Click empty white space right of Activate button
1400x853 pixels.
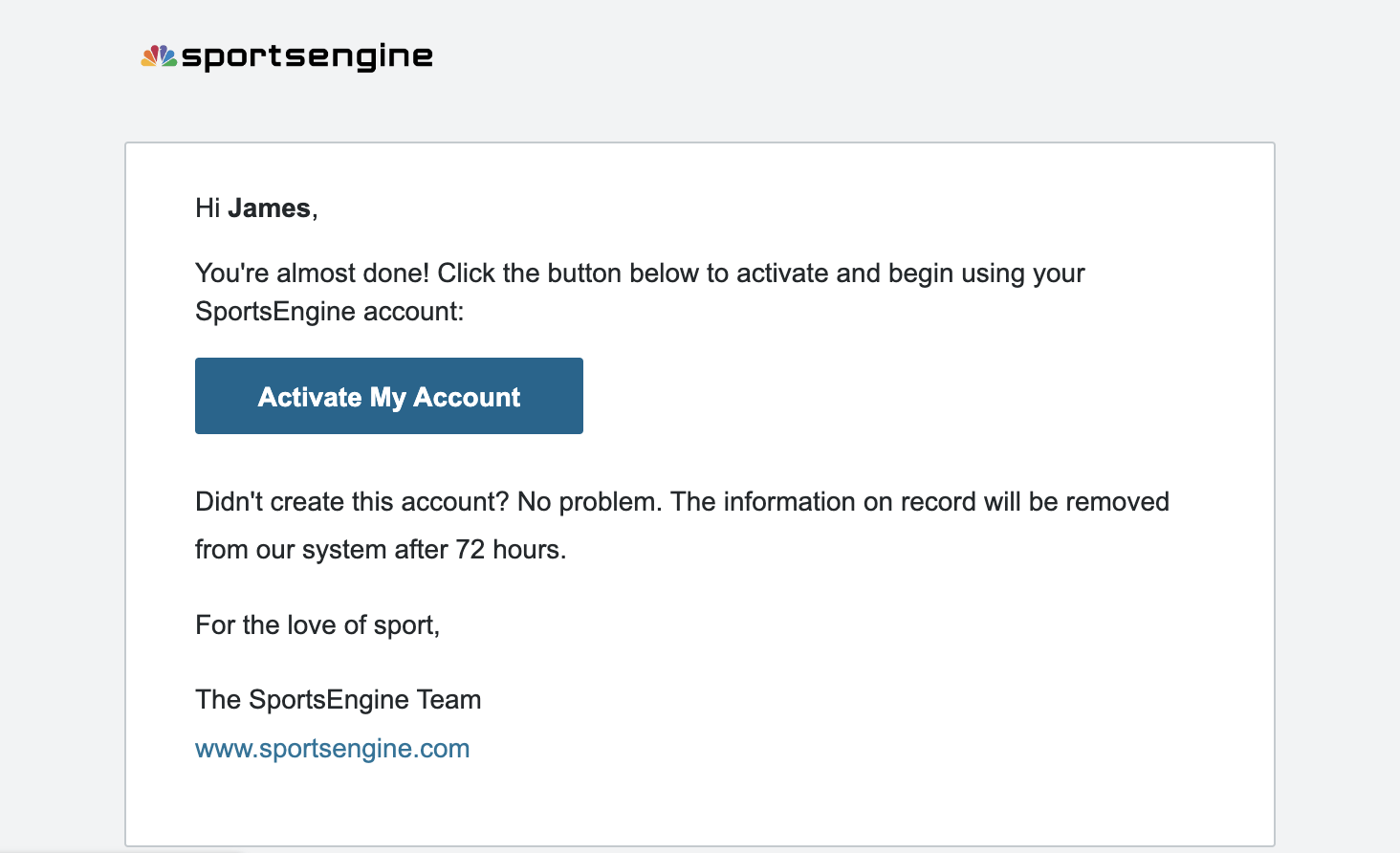[x=861, y=396]
